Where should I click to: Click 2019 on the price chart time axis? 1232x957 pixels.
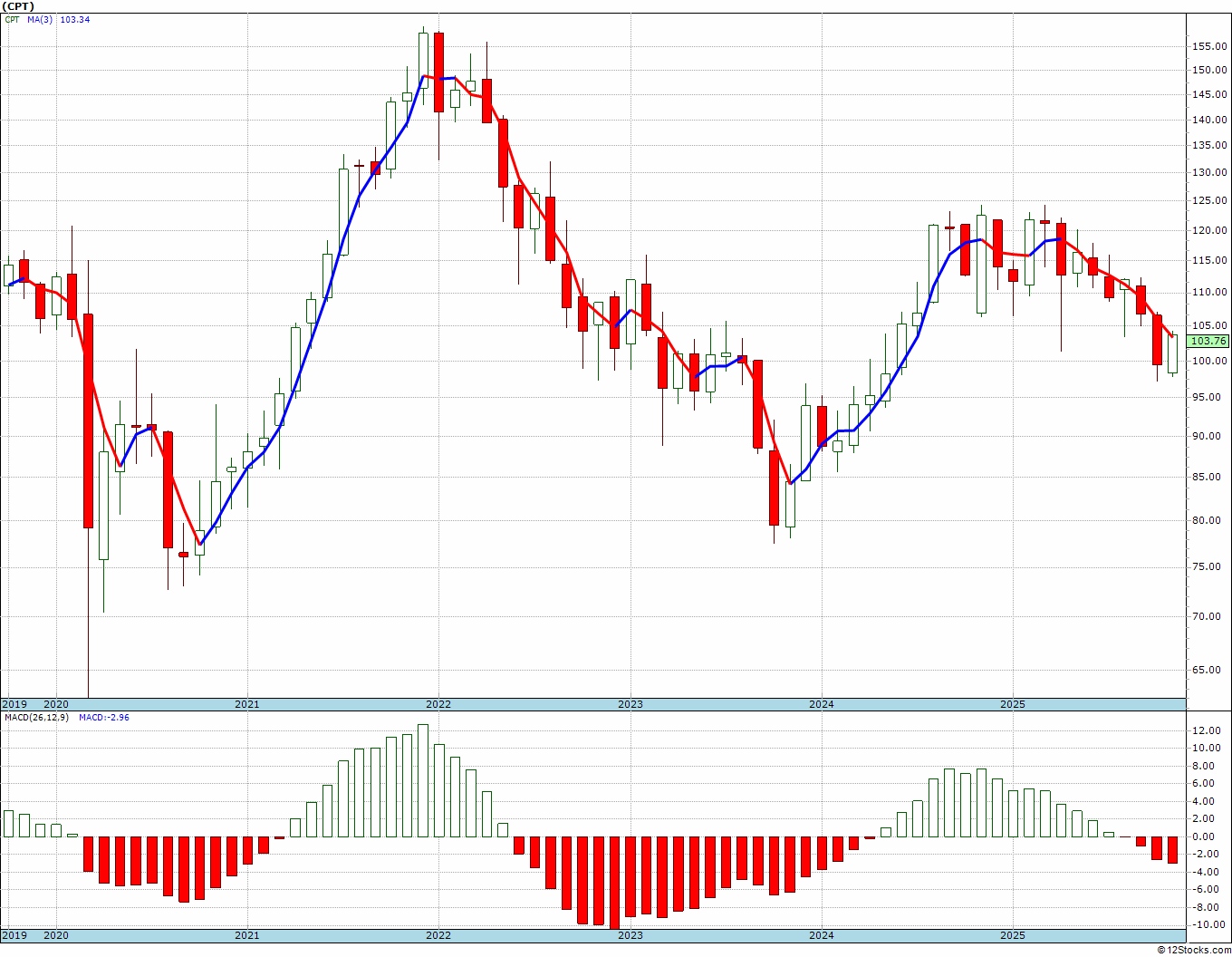14,704
